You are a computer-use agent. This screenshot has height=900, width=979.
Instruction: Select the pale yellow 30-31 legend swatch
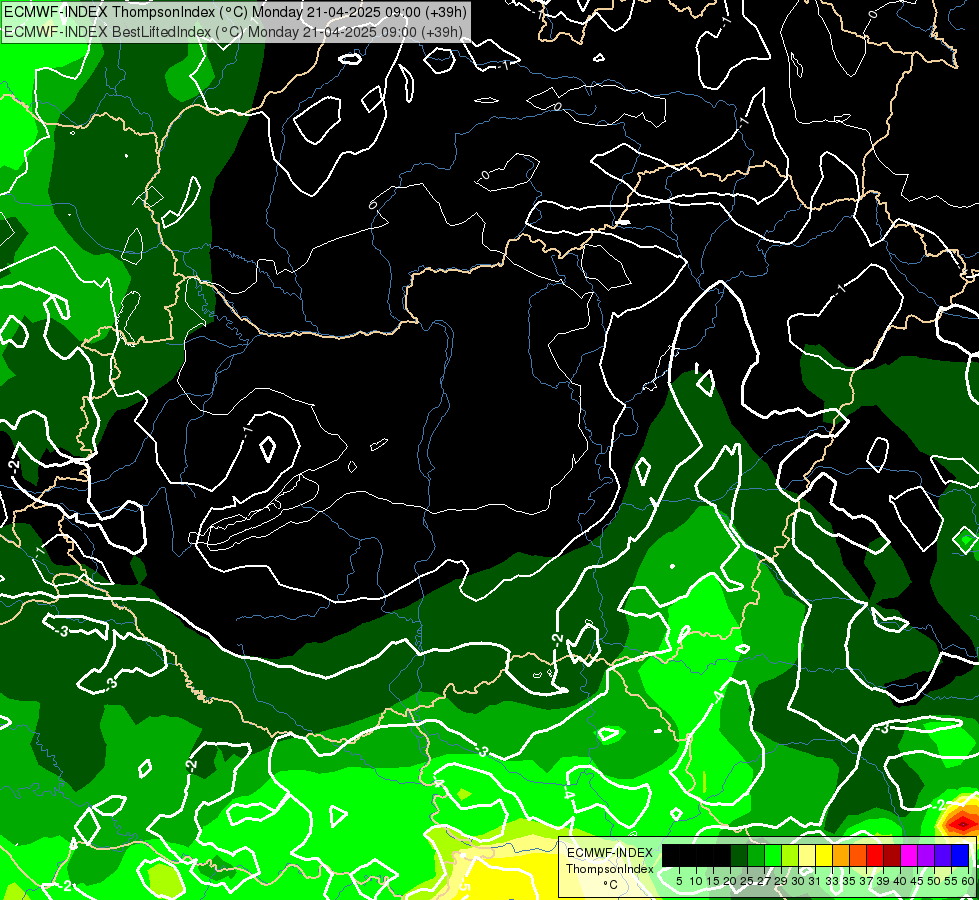[x=807, y=856]
